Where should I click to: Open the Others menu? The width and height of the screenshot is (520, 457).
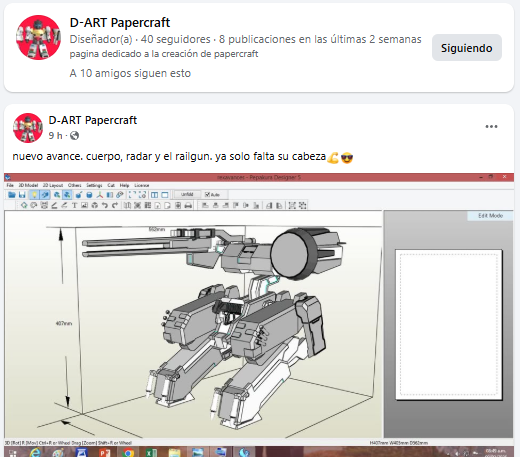click(74, 185)
